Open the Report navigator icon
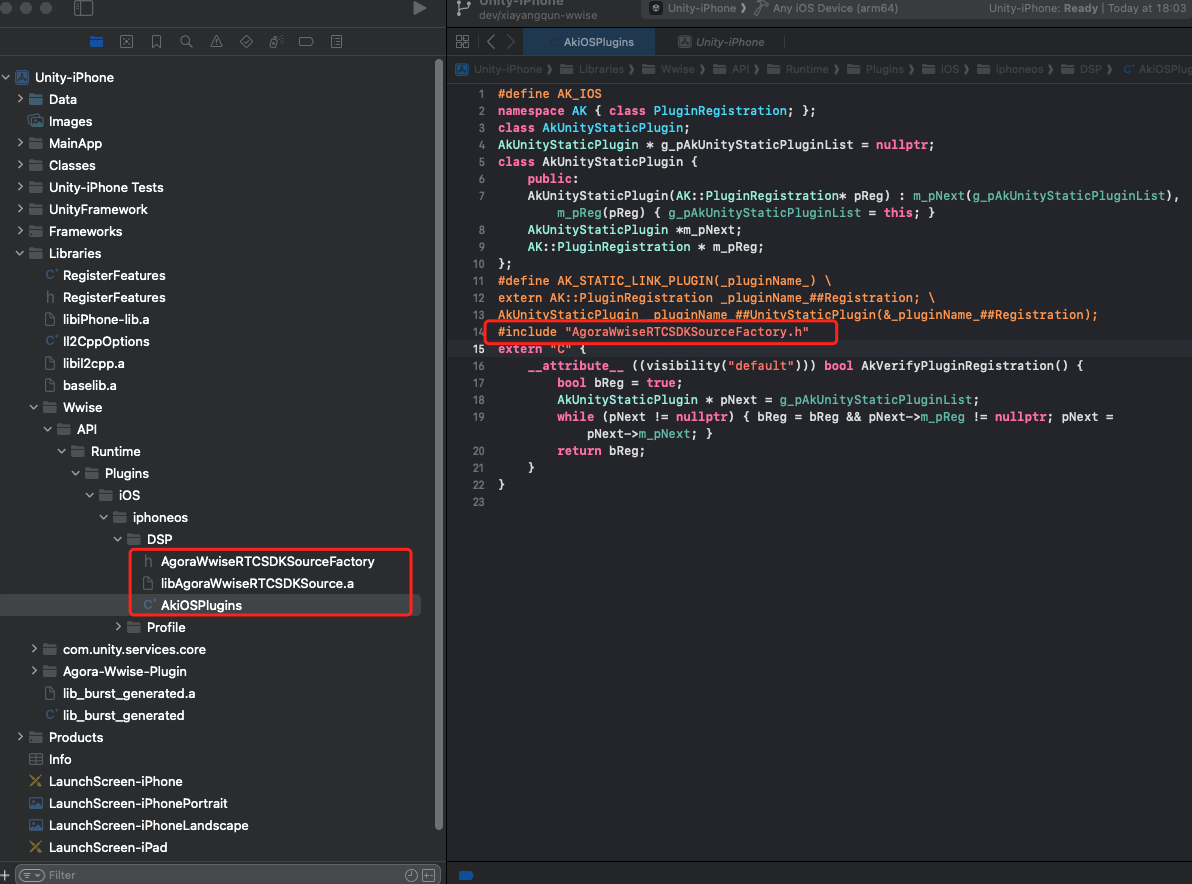 (x=337, y=42)
